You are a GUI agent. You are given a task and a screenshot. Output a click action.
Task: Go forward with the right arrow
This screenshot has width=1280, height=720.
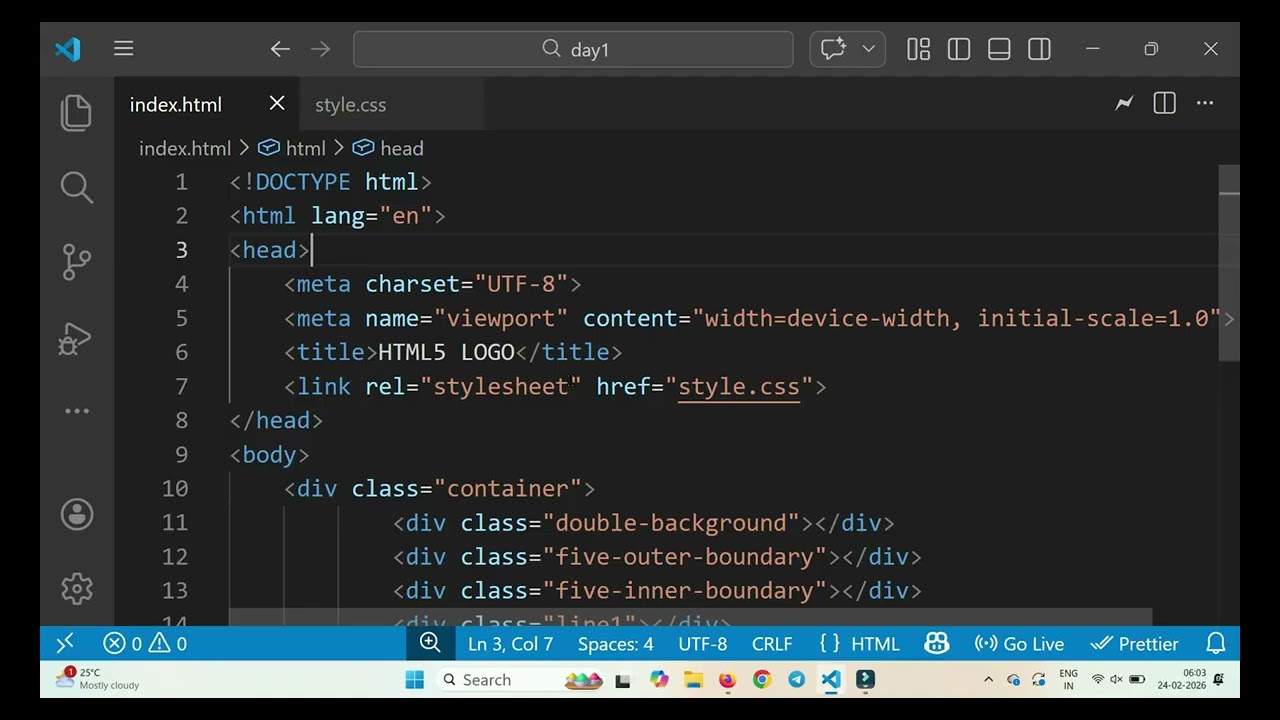(x=320, y=49)
